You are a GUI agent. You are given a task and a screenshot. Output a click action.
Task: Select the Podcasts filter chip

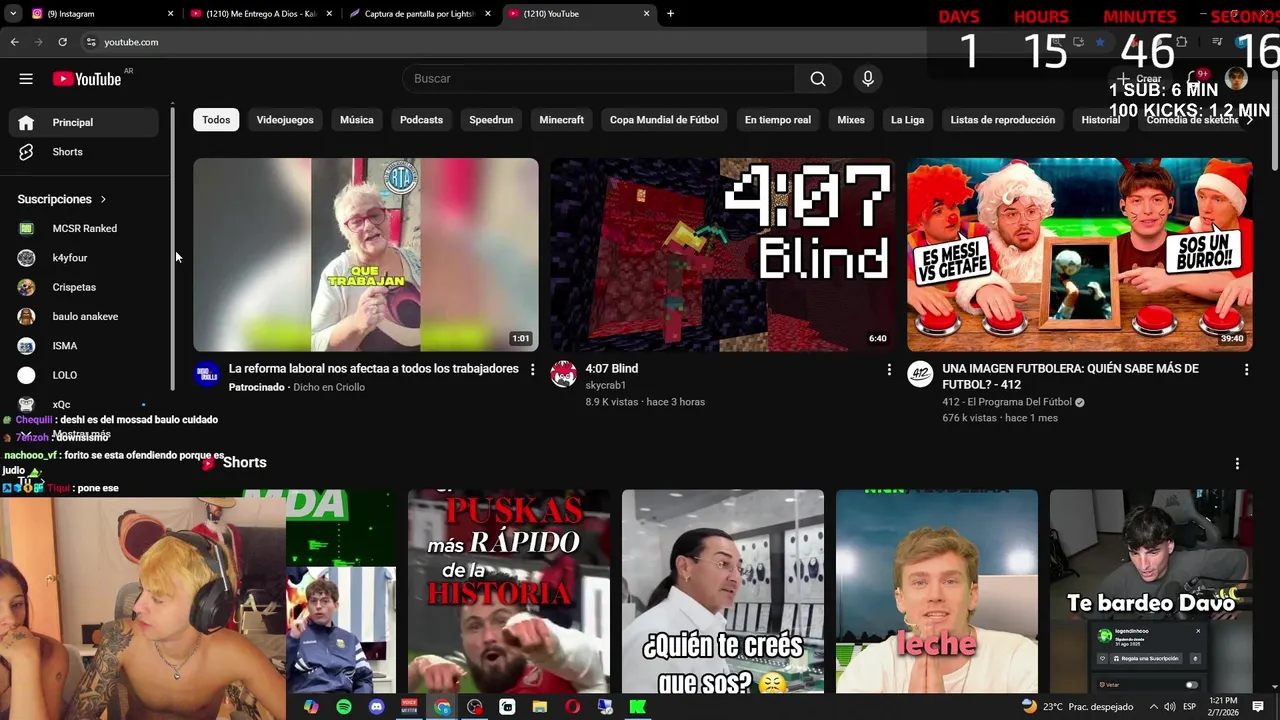pyautogui.click(x=421, y=120)
